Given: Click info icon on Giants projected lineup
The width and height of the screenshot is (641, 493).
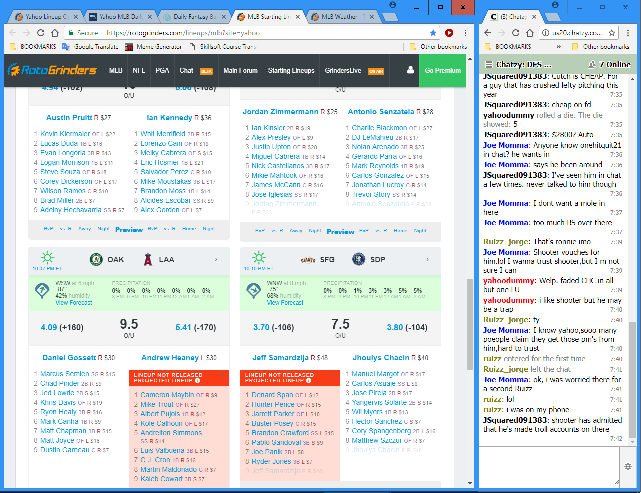Looking at the screenshot, I should point(309,381).
